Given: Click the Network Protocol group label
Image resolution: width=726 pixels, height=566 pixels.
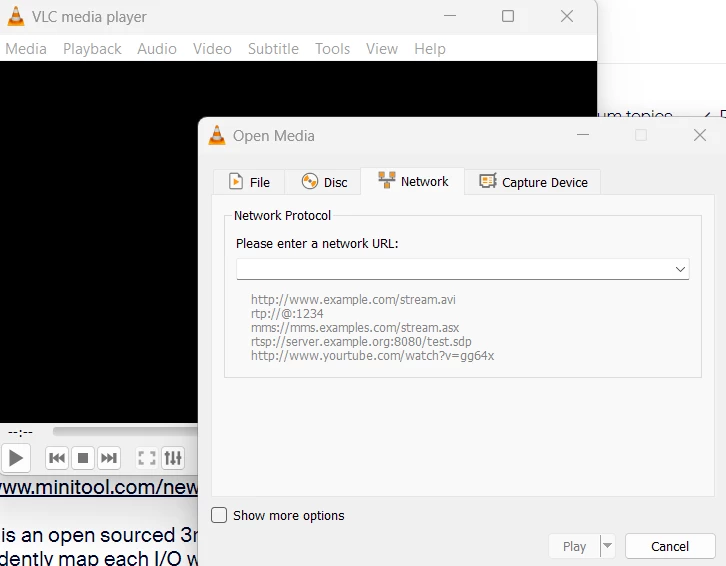Looking at the screenshot, I should [x=282, y=215].
